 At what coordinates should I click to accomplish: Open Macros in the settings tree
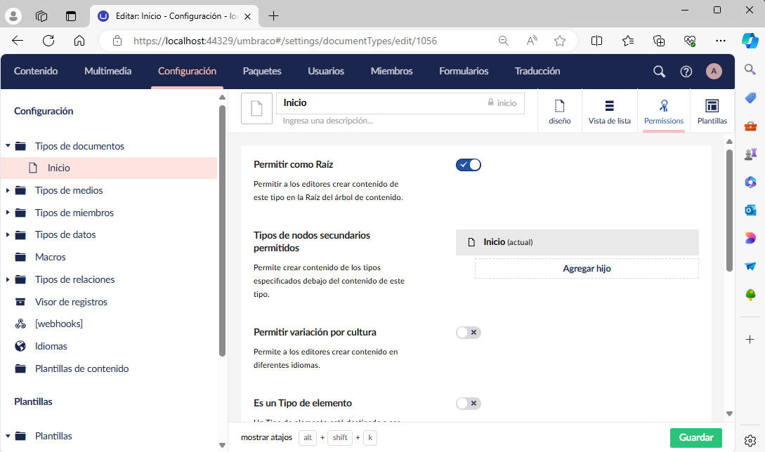[50, 257]
